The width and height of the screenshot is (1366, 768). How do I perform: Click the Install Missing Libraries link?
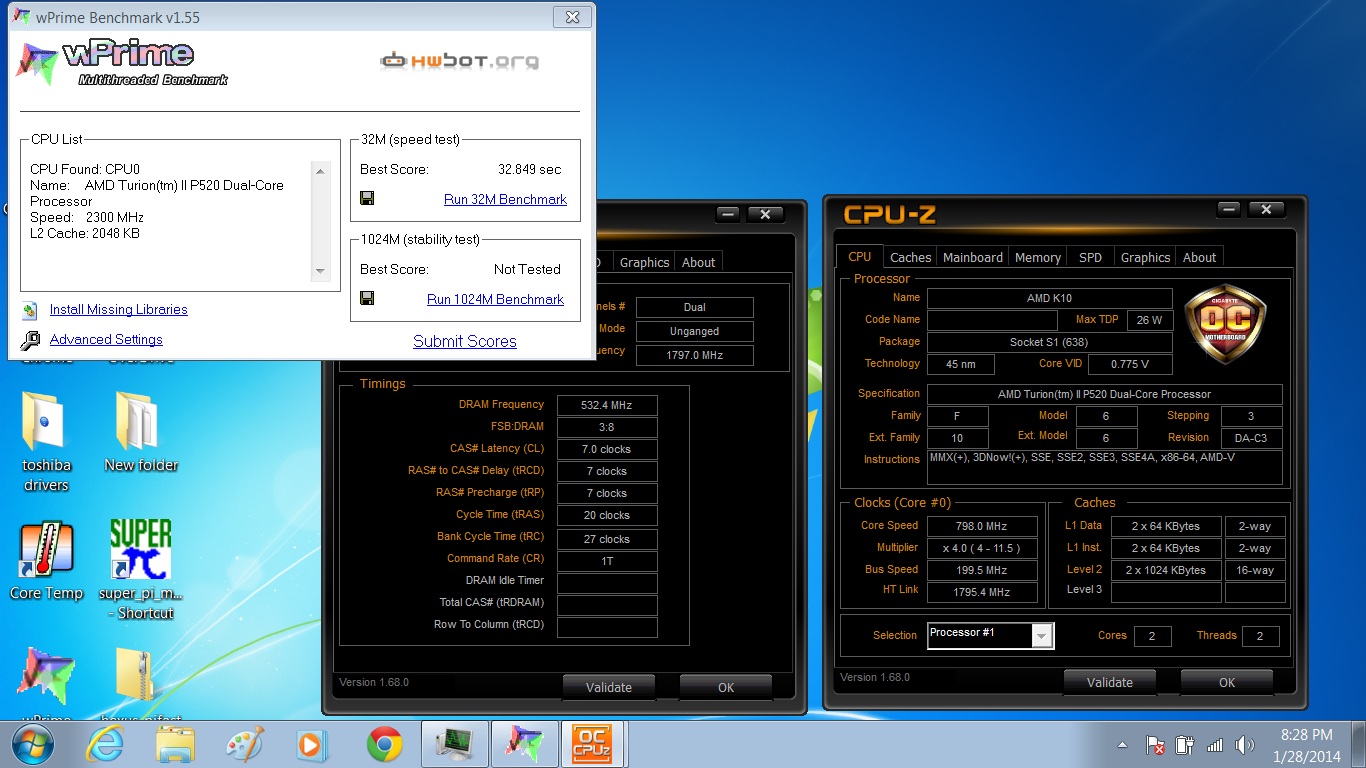click(119, 309)
